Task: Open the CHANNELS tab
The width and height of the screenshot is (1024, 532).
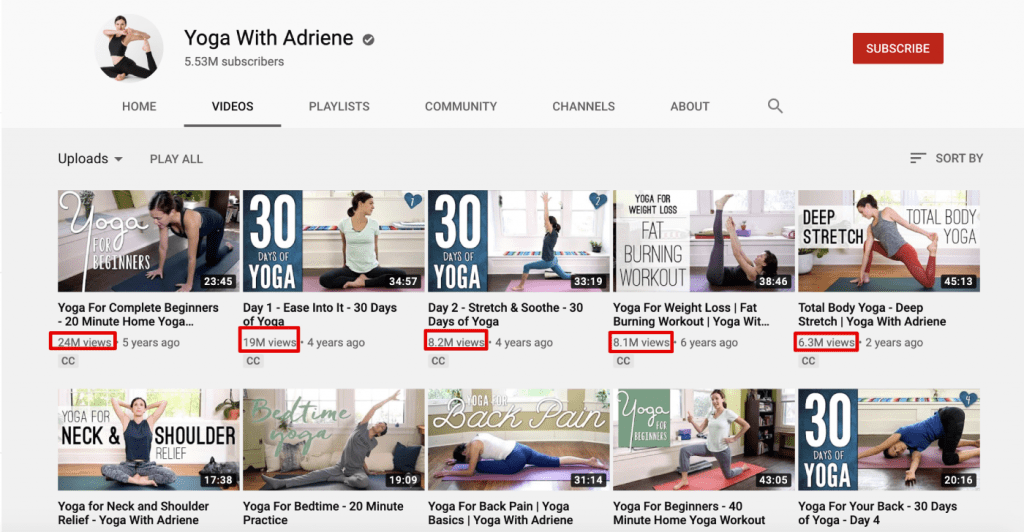Action: [x=584, y=106]
